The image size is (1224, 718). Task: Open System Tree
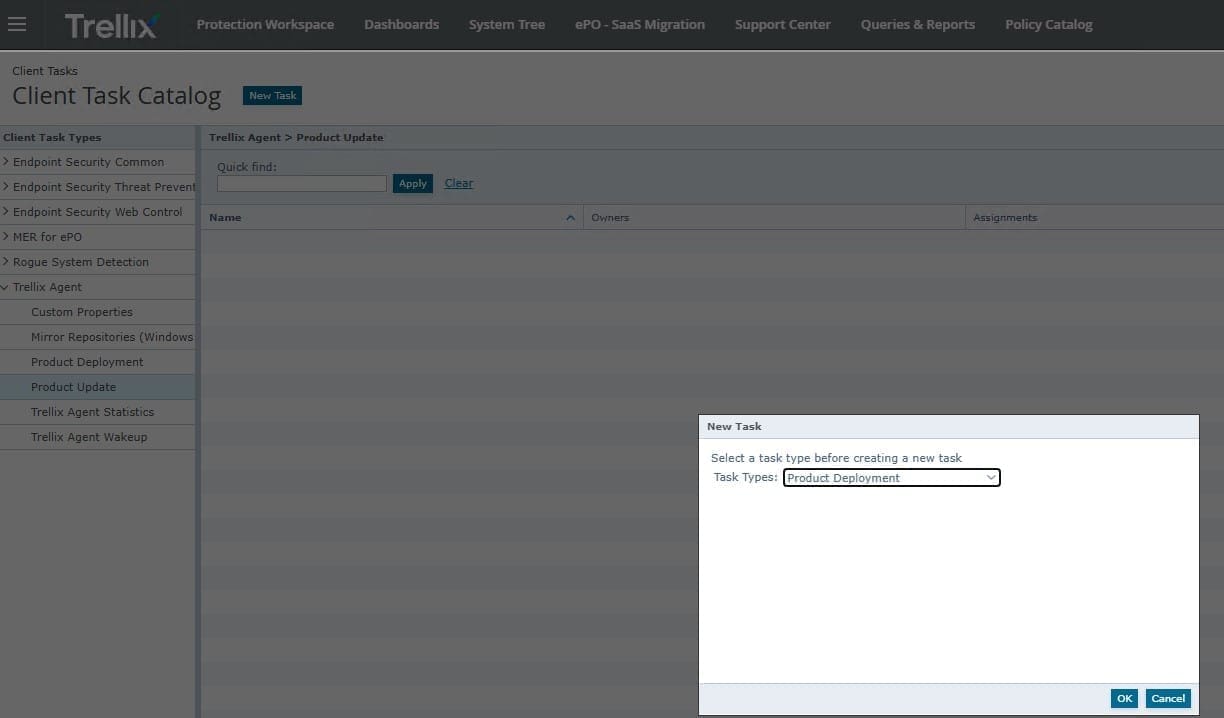coord(507,24)
